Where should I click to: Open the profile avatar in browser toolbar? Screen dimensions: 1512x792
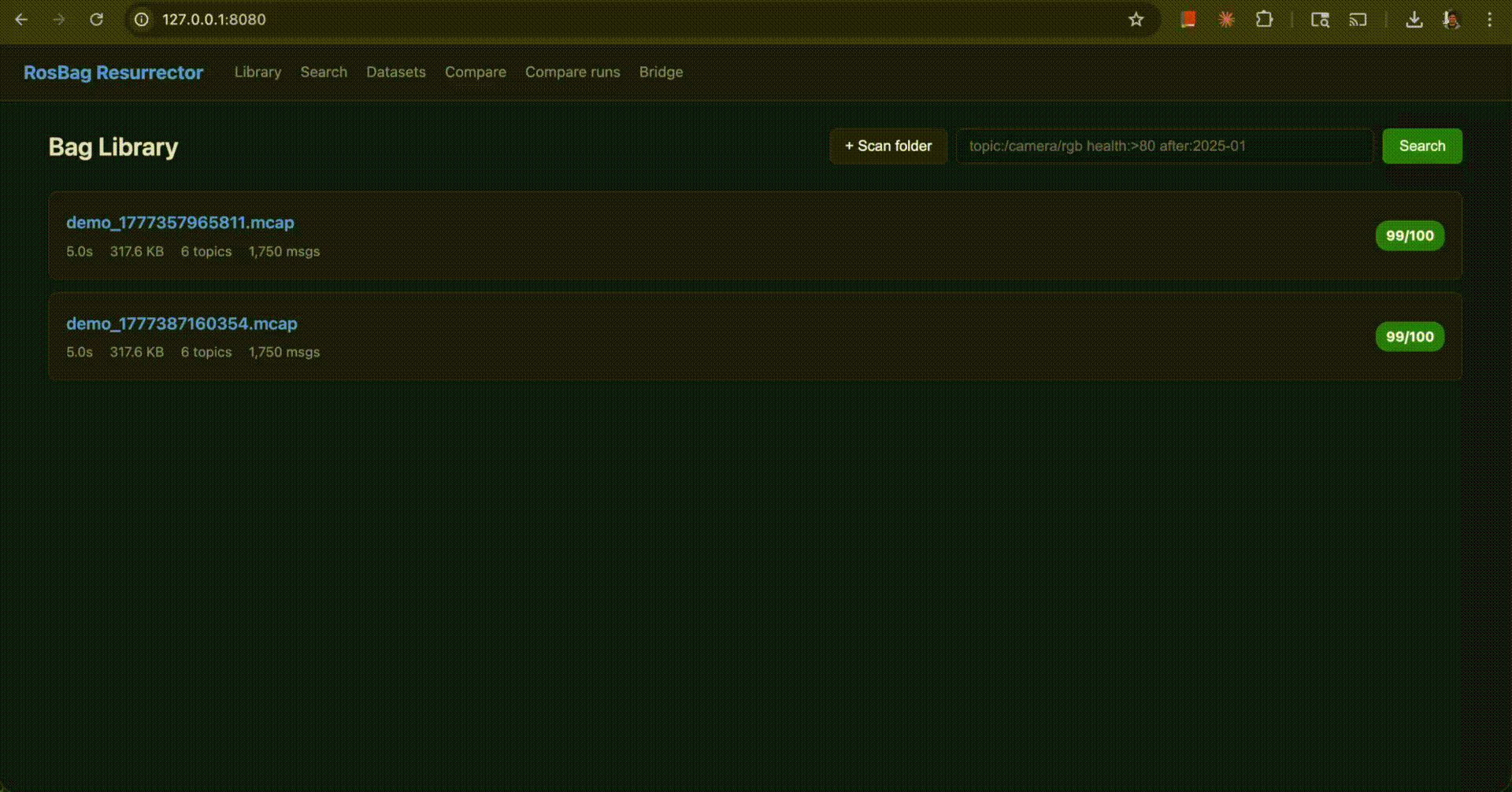(x=1451, y=20)
